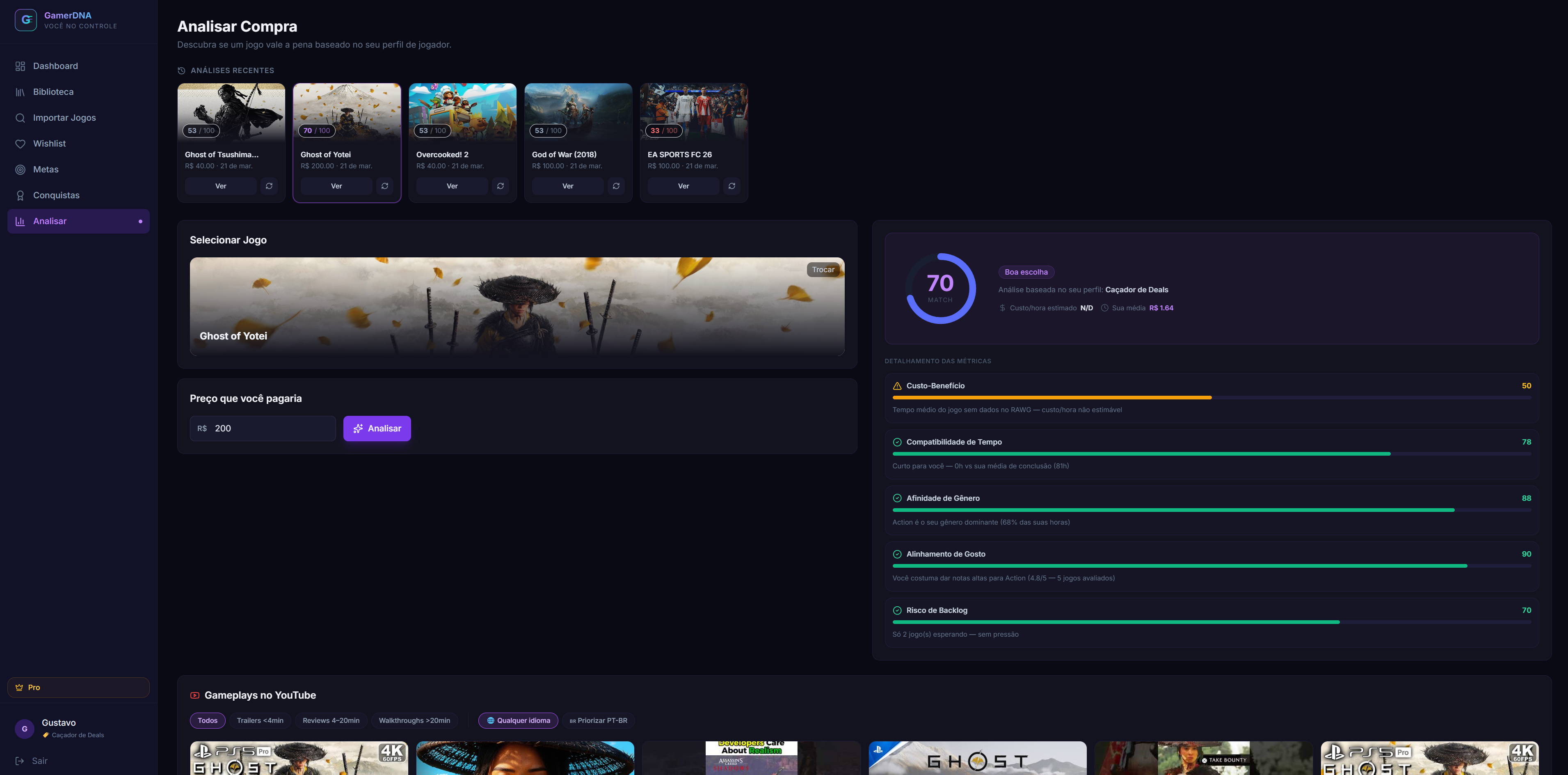This screenshot has height=775, width=1568.
Task: Click the Boa escolha badge
Action: click(x=1026, y=272)
